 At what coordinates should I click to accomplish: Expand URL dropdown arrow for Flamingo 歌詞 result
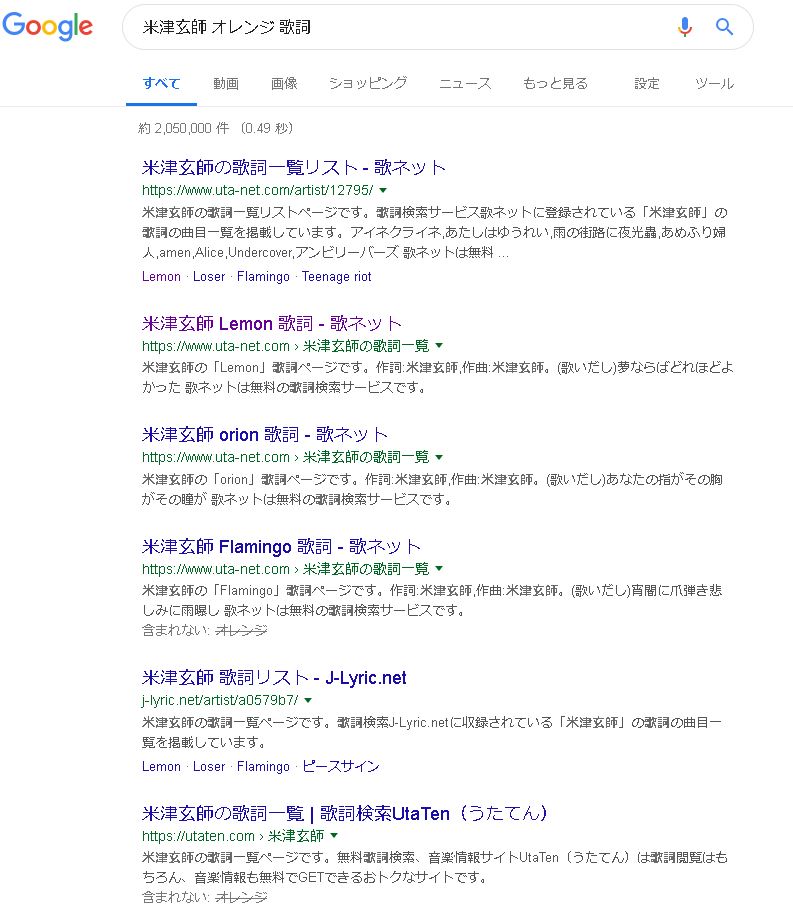(x=439, y=568)
